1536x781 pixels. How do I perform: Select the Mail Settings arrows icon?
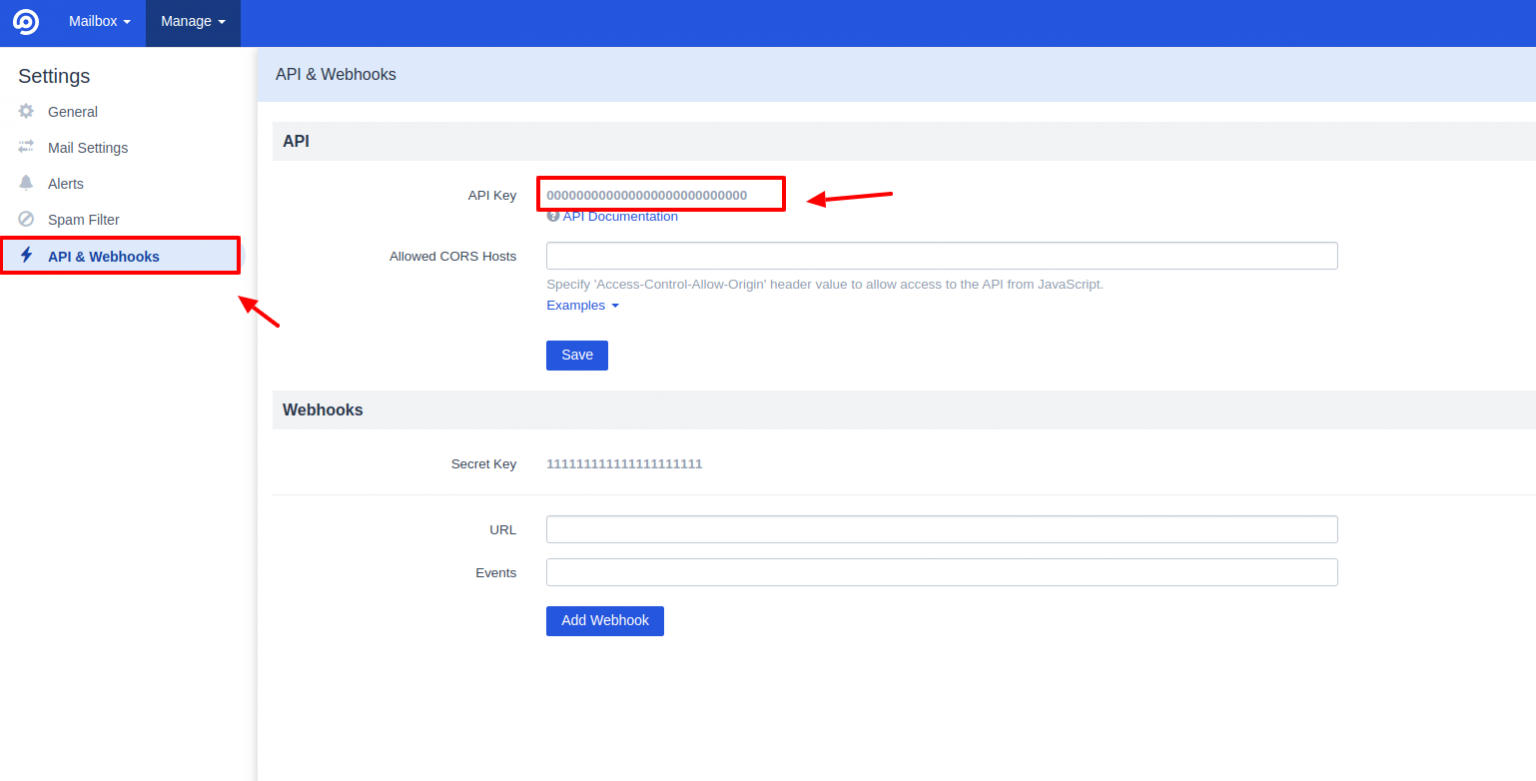[x=26, y=147]
